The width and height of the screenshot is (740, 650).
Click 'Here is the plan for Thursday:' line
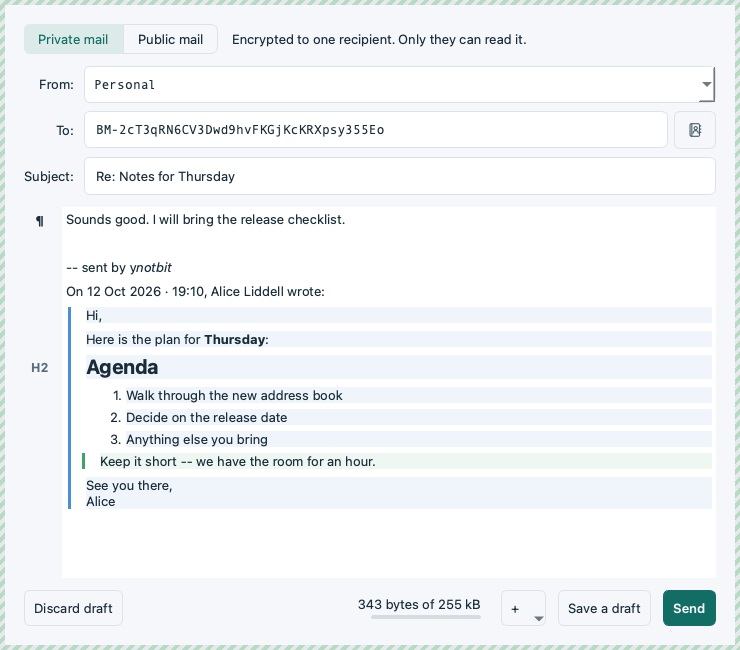coord(177,339)
